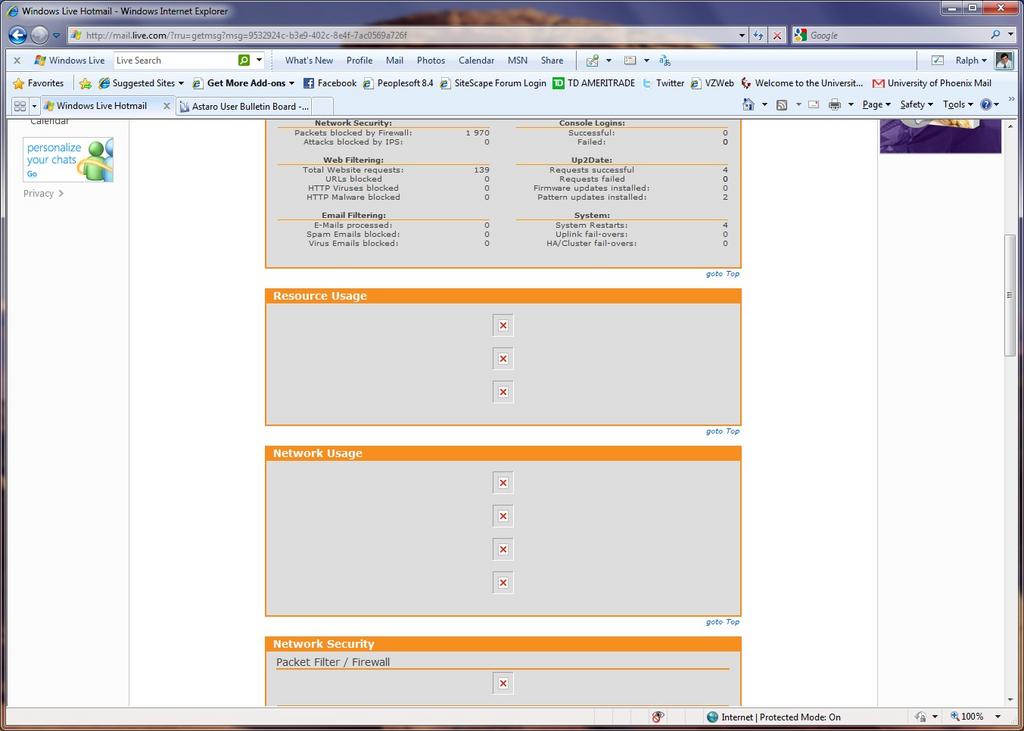Viewport: 1024px width, 731px height.
Task: Refresh the page using address bar icon
Action: click(x=758, y=35)
